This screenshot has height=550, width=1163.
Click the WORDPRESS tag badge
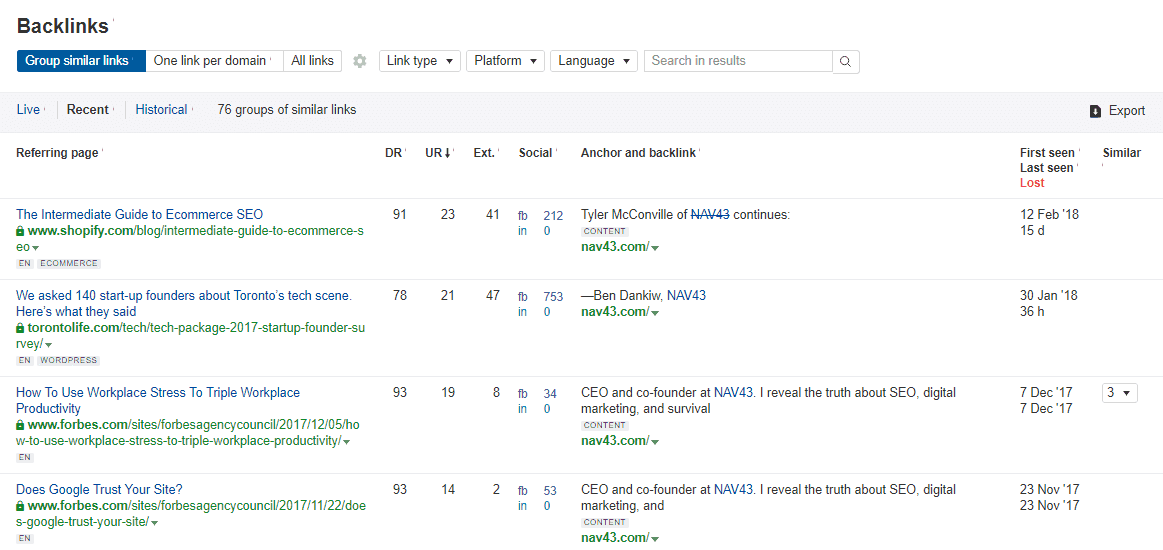coord(68,360)
